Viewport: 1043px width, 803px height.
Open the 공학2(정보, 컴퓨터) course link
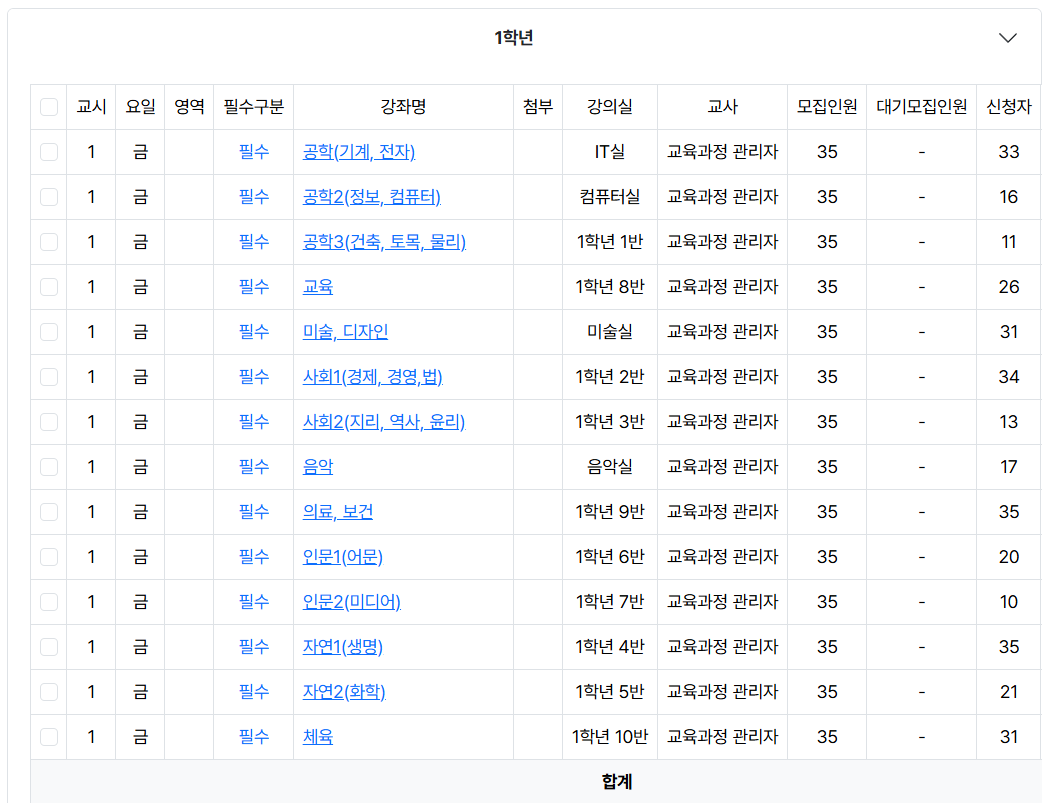(x=371, y=197)
